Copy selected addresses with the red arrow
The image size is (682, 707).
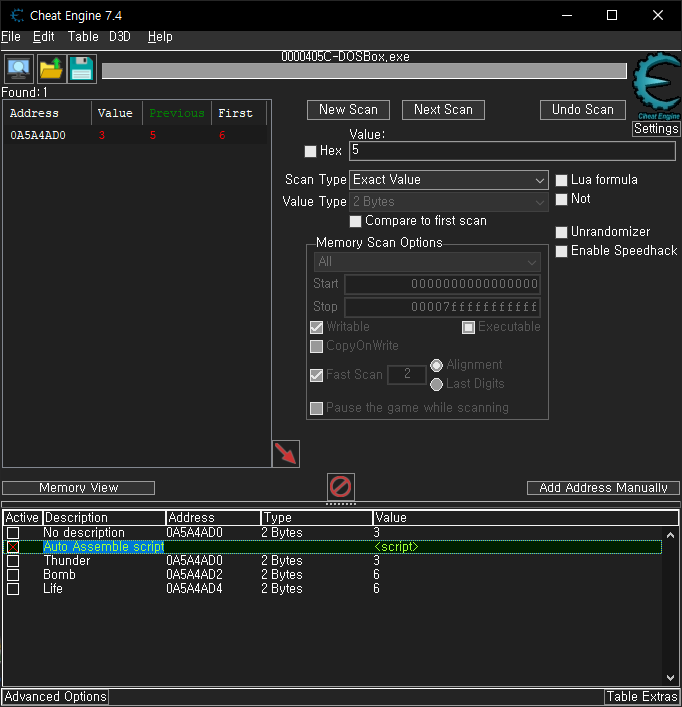(286, 454)
